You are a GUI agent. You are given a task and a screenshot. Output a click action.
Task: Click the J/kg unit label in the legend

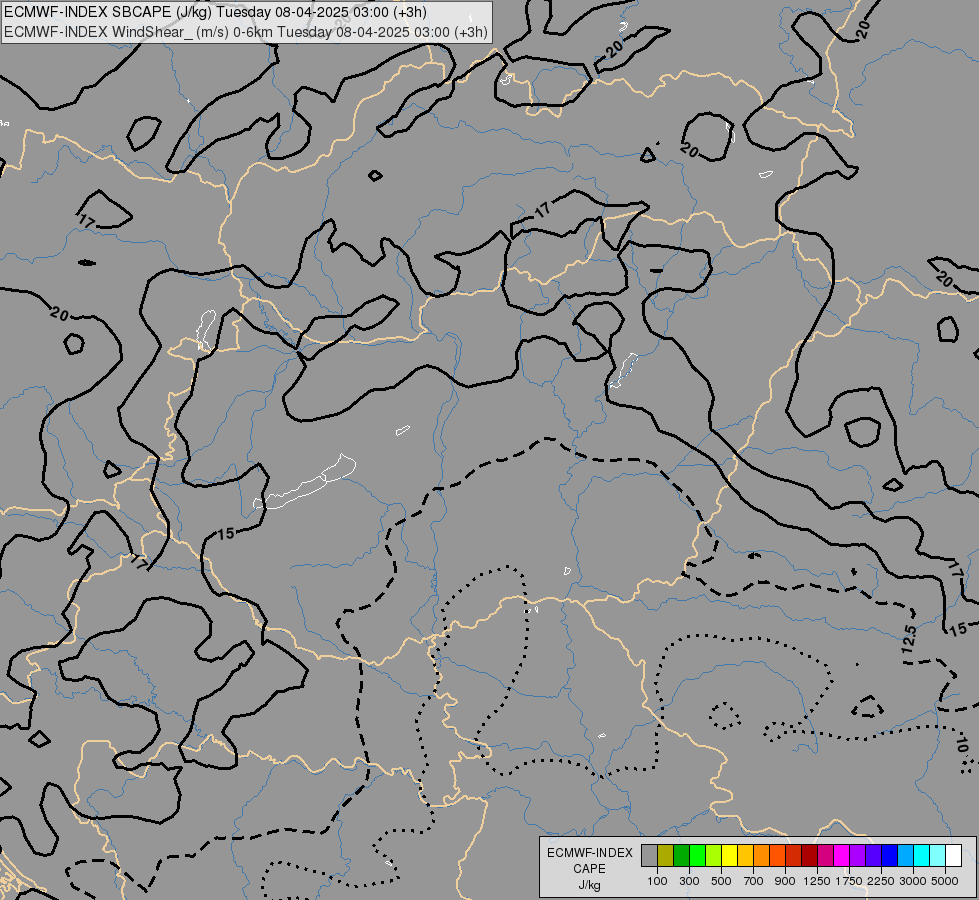[589, 885]
